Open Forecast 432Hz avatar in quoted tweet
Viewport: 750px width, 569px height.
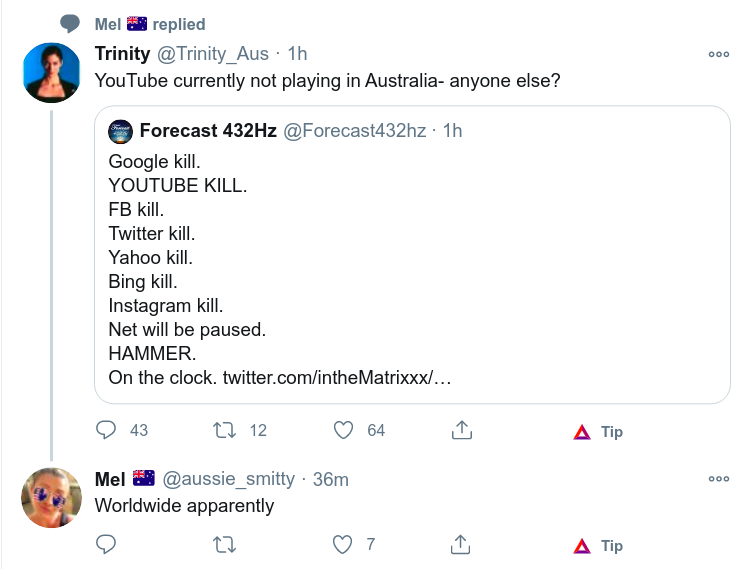coord(120,131)
